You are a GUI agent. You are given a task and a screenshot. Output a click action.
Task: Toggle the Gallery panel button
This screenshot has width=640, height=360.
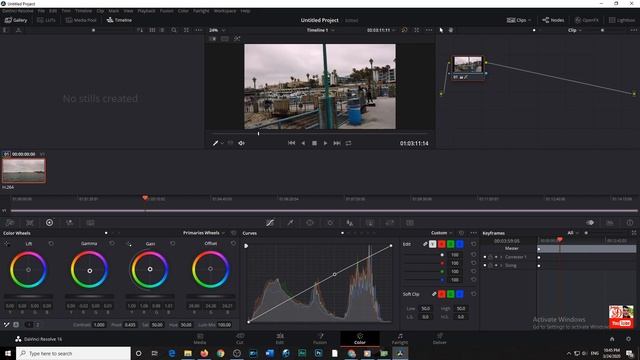[x=16, y=20]
